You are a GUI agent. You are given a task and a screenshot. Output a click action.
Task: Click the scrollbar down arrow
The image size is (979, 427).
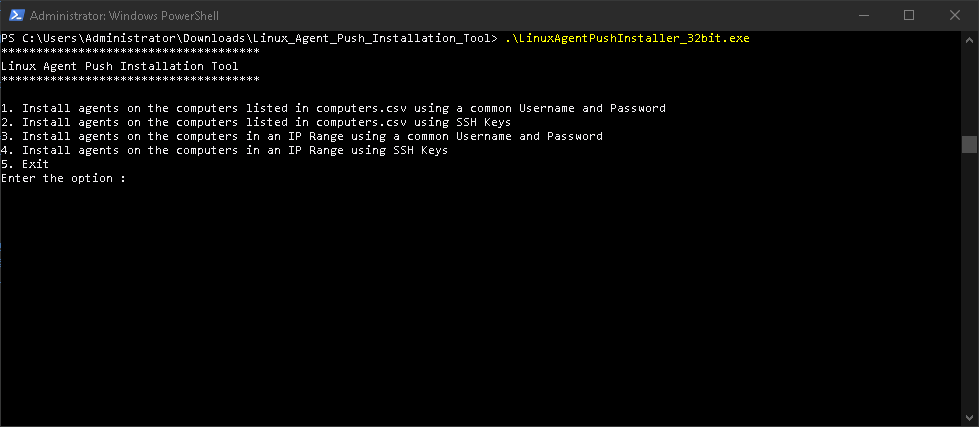tap(969, 418)
